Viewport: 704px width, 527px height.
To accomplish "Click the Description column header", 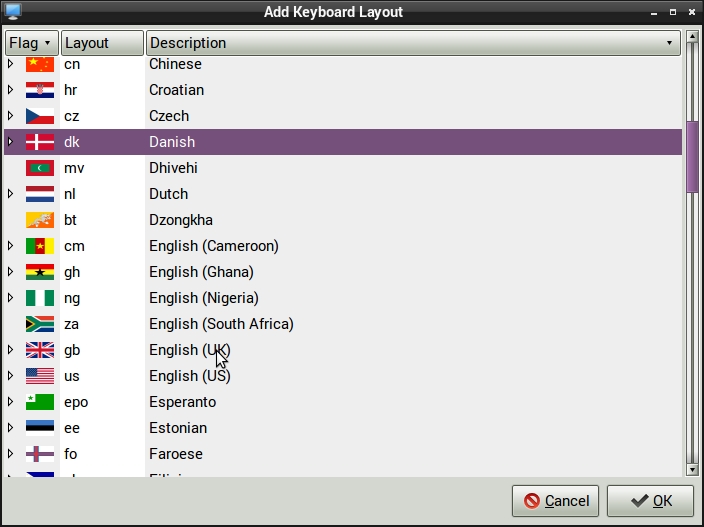I will click(x=412, y=43).
